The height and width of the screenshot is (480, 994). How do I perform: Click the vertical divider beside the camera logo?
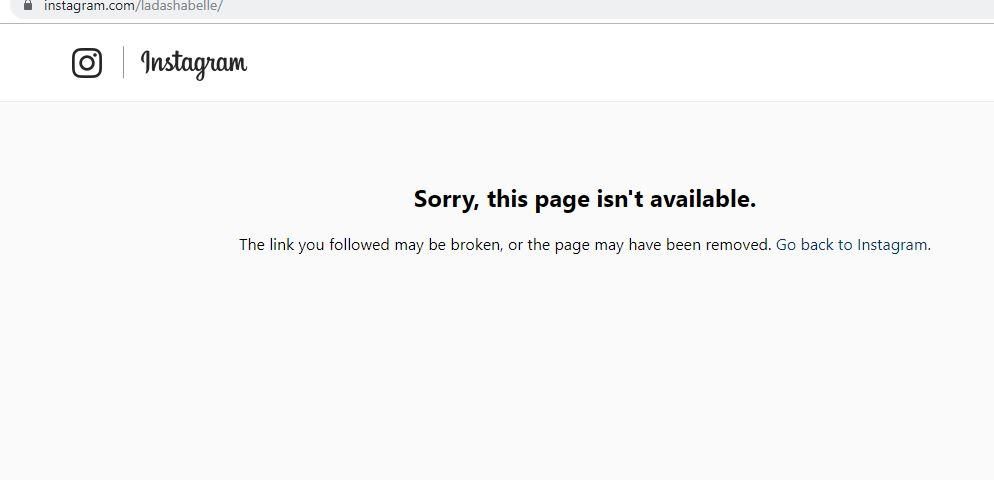pyautogui.click(x=123, y=63)
